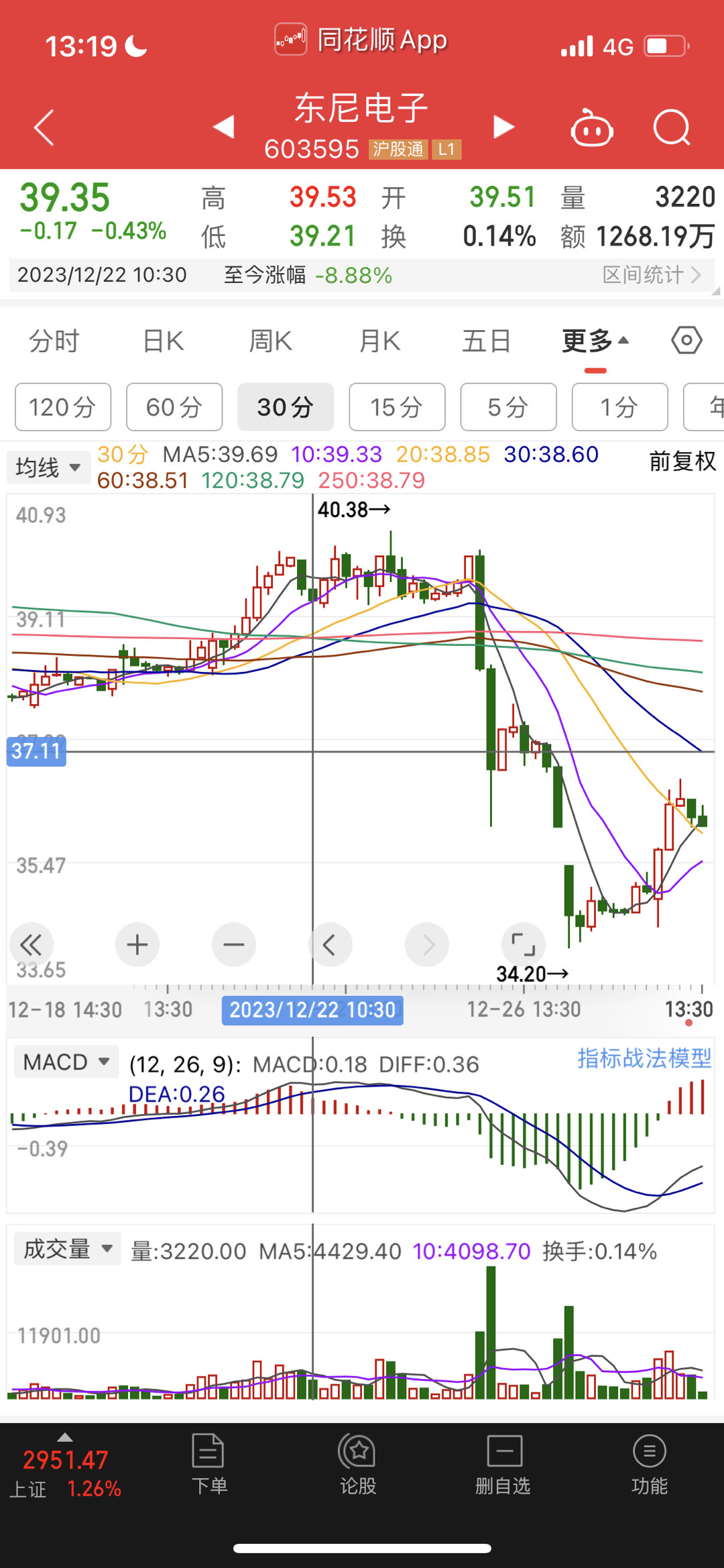This screenshot has width=724, height=1568.
Task: Go back with the top-left arrow
Action: [x=44, y=127]
